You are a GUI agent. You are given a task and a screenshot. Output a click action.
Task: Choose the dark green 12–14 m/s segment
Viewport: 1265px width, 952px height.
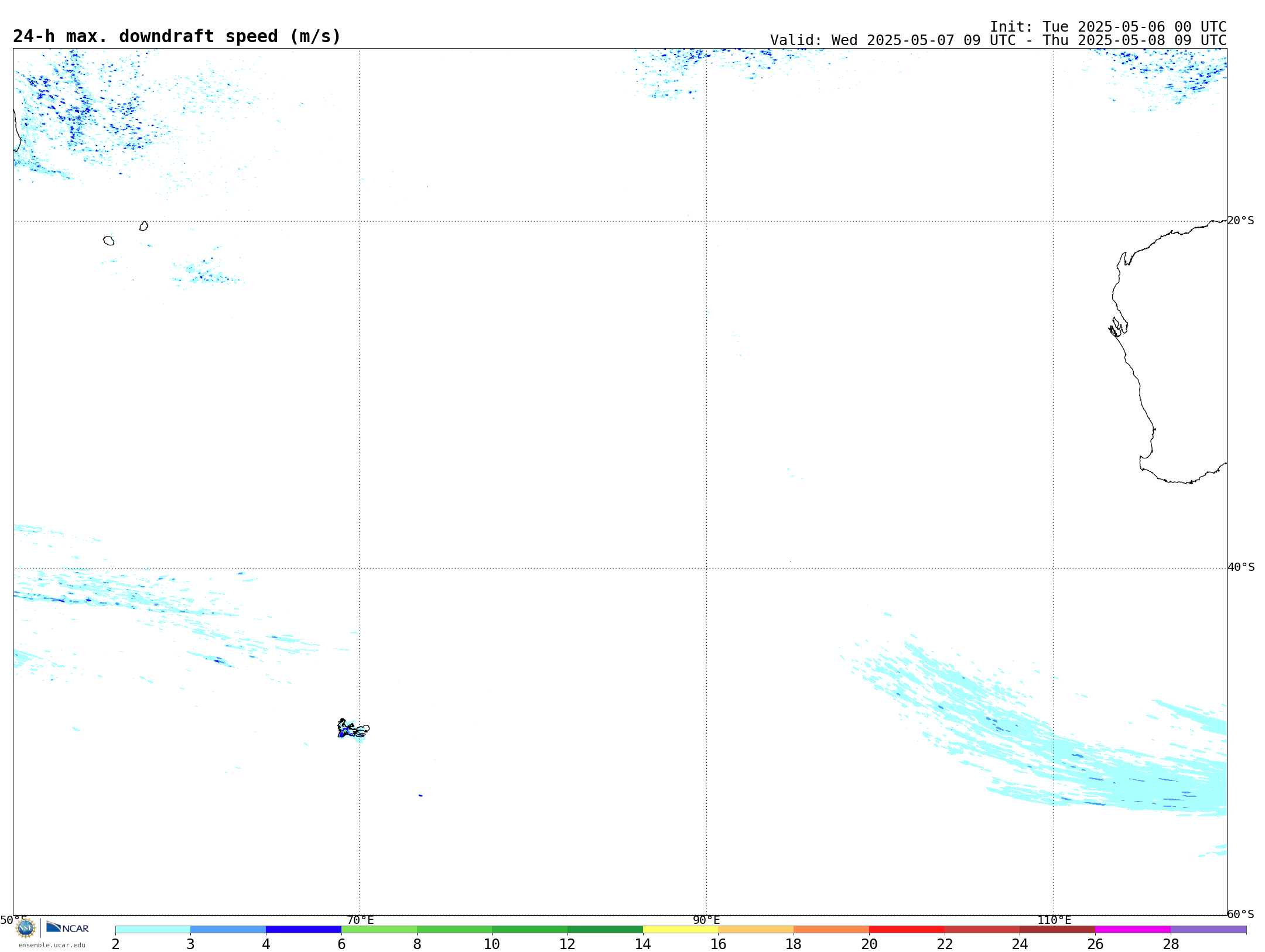pos(605,930)
